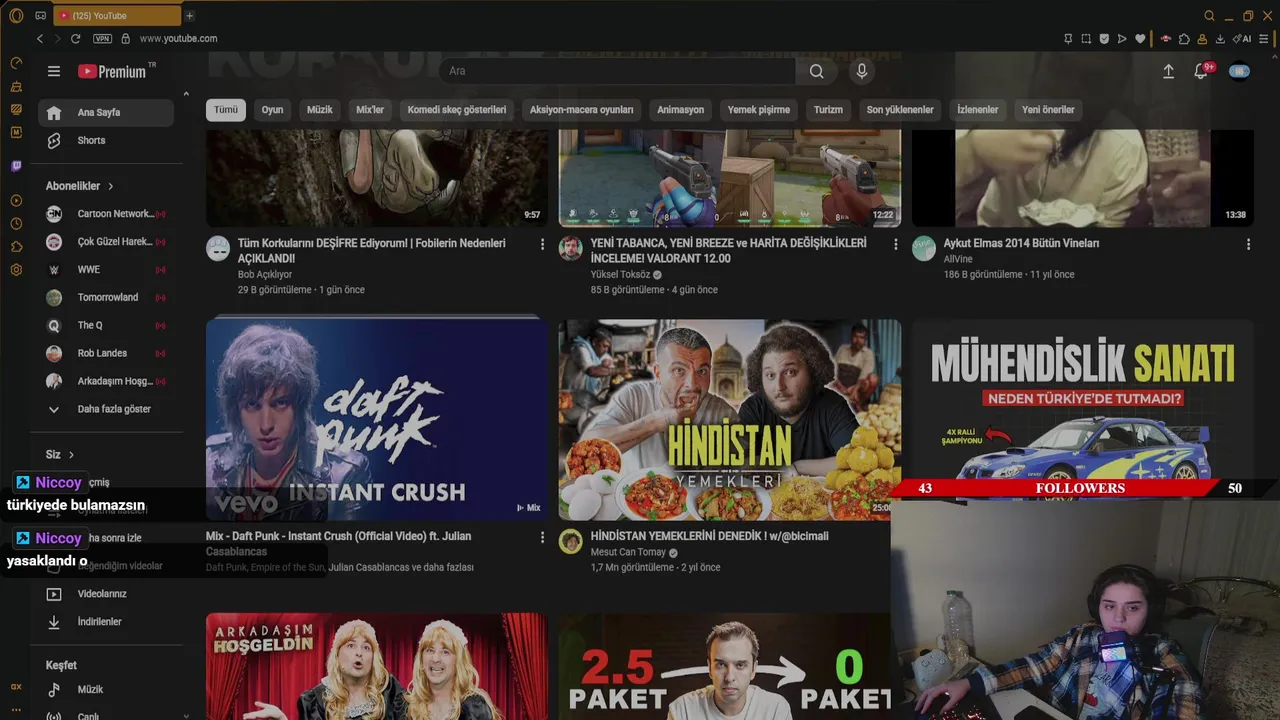The height and width of the screenshot is (720, 1280).
Task: Take a snapshot with the dashed square icon
Action: pos(1086,38)
